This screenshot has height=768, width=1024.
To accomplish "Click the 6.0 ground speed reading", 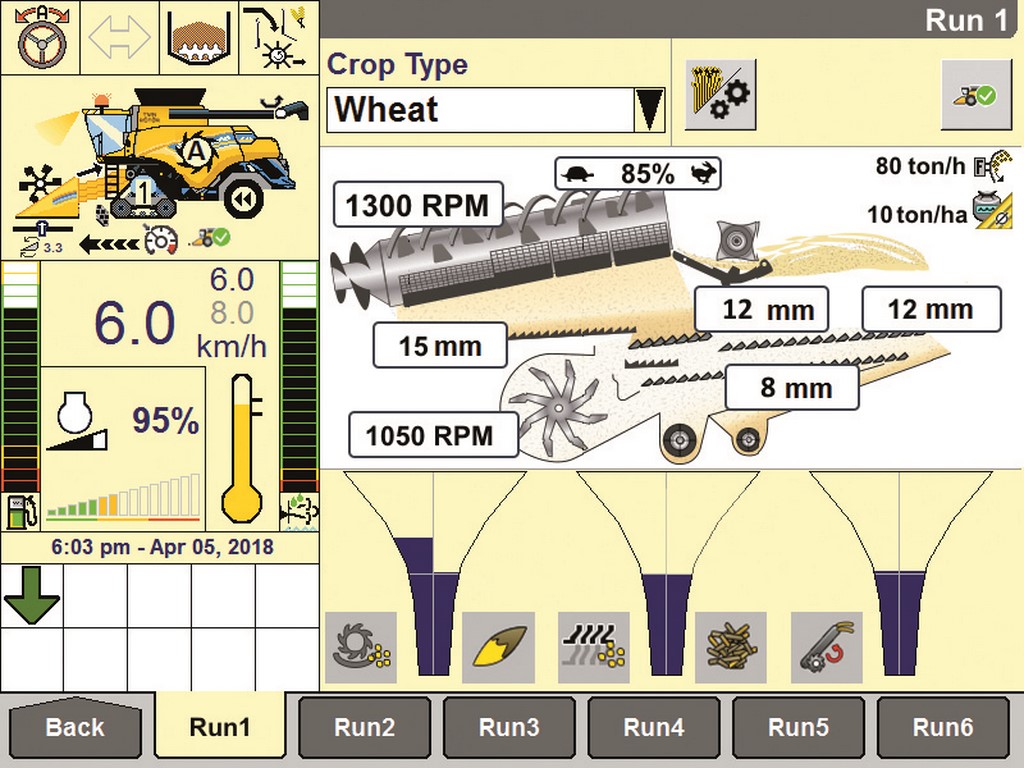I will pos(135,323).
